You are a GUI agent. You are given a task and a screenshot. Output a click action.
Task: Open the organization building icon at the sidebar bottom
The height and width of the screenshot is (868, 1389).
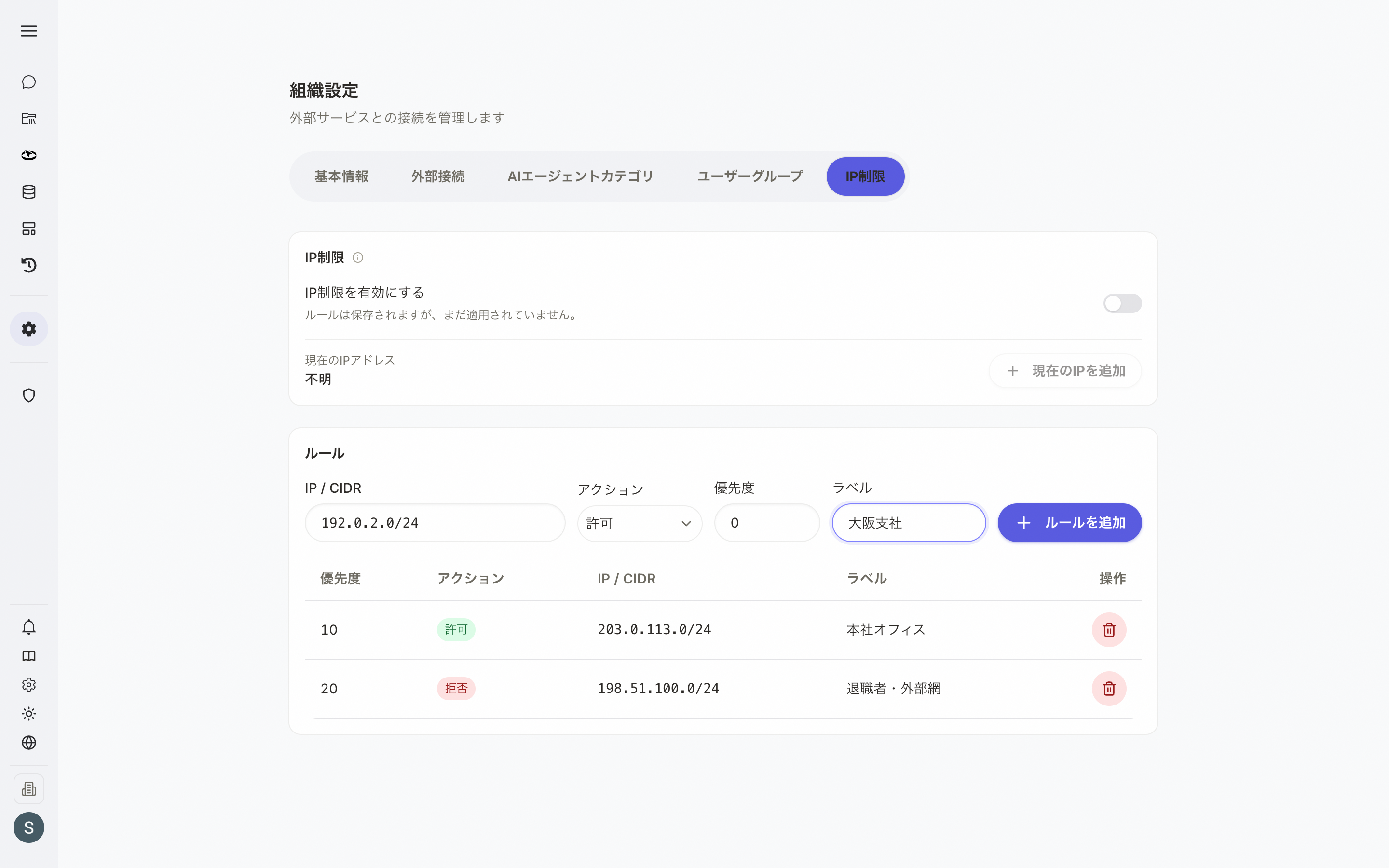pos(29,789)
